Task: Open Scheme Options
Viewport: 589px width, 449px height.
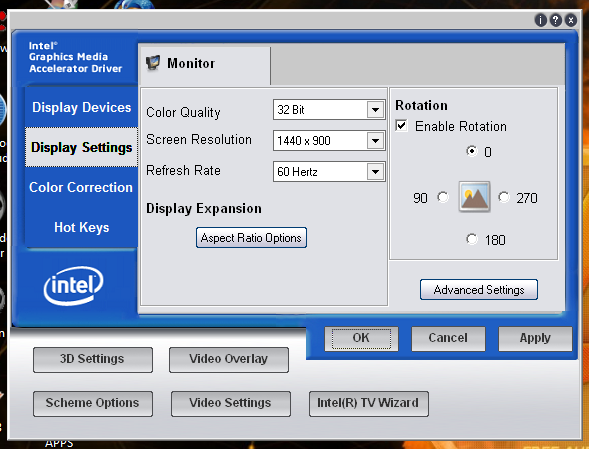Action: 93,404
